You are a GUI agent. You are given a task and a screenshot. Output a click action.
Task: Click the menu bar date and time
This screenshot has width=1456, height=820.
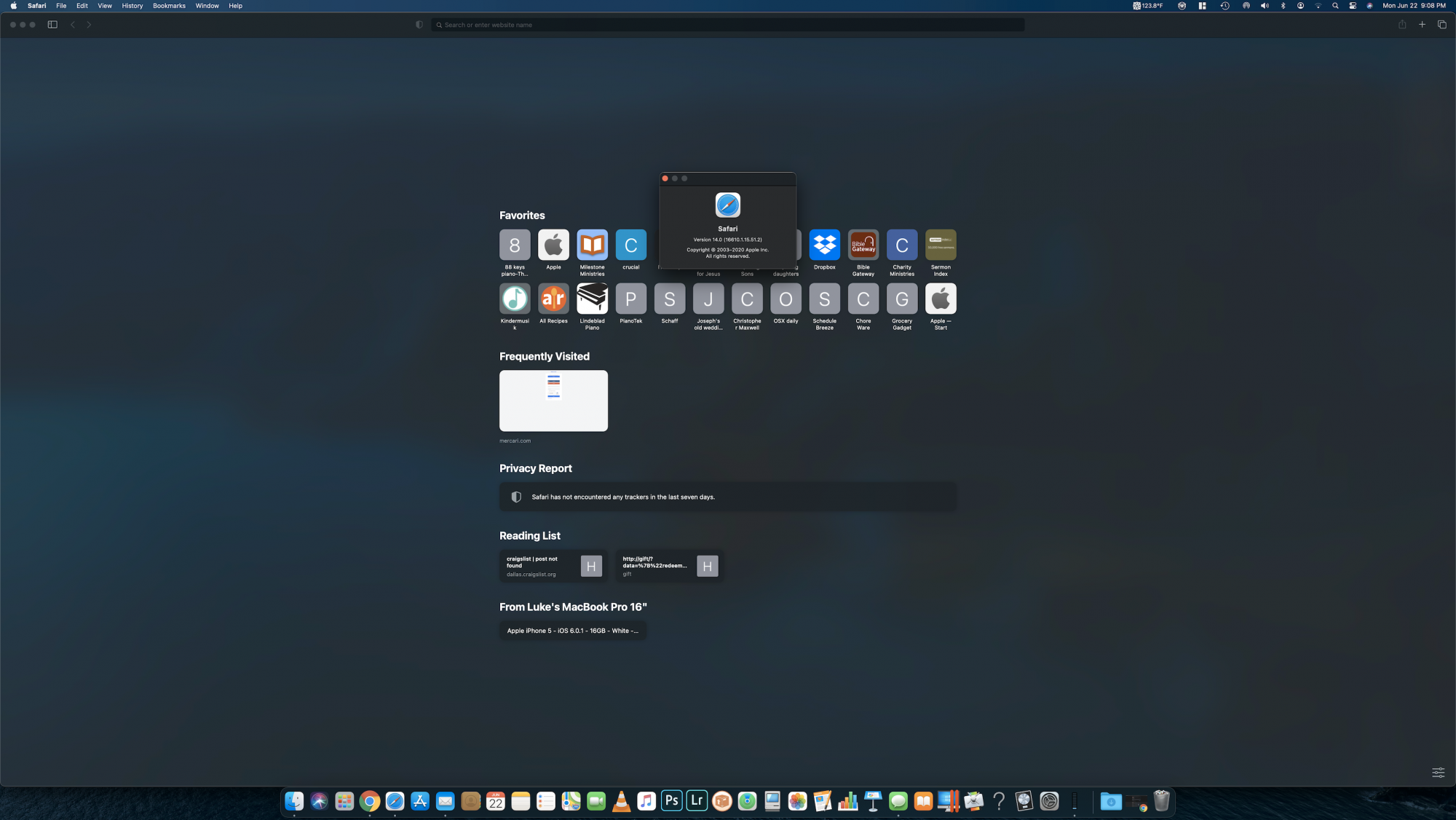1414,6
